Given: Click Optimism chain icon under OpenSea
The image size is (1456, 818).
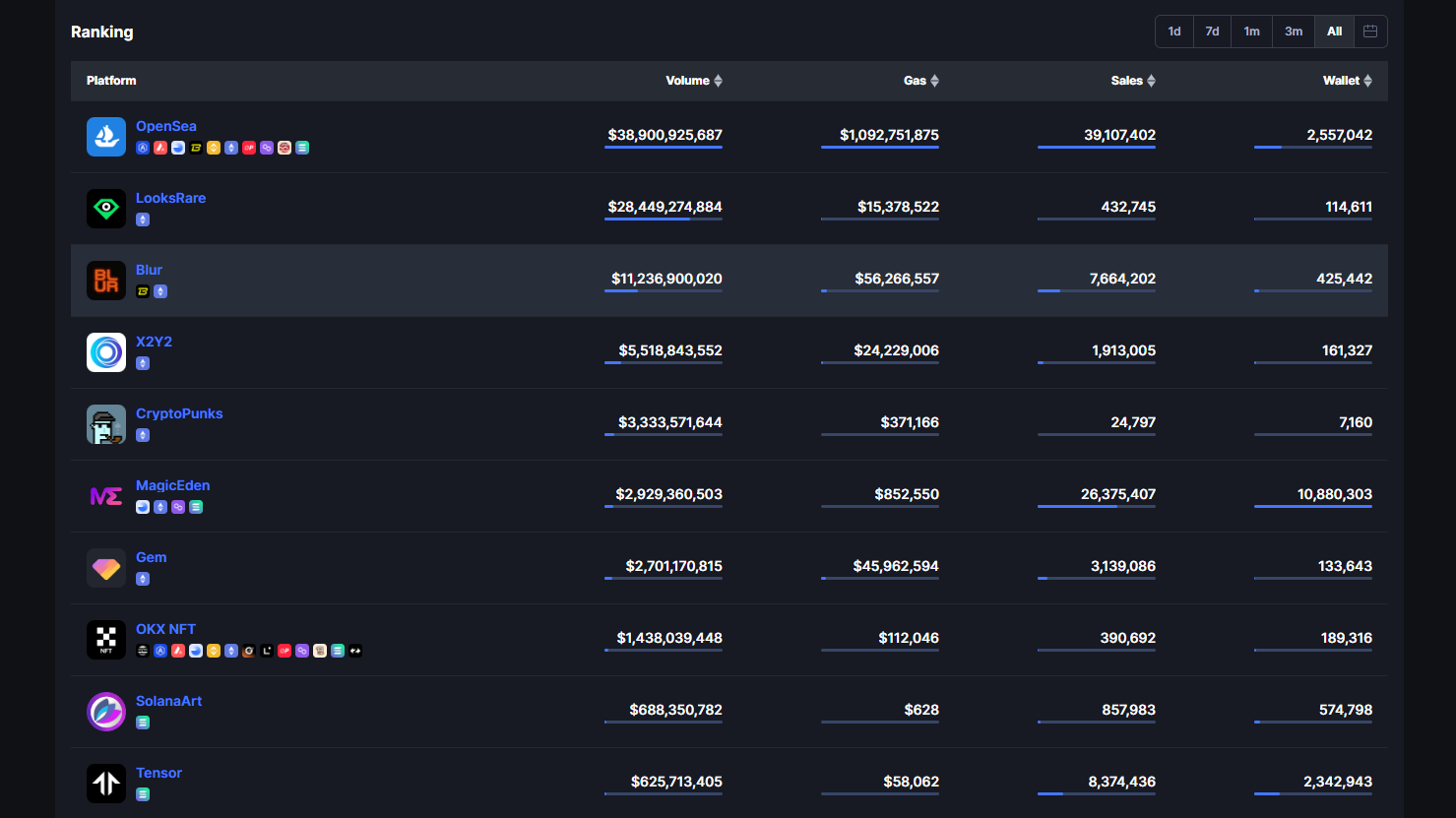Looking at the screenshot, I should 249,148.
